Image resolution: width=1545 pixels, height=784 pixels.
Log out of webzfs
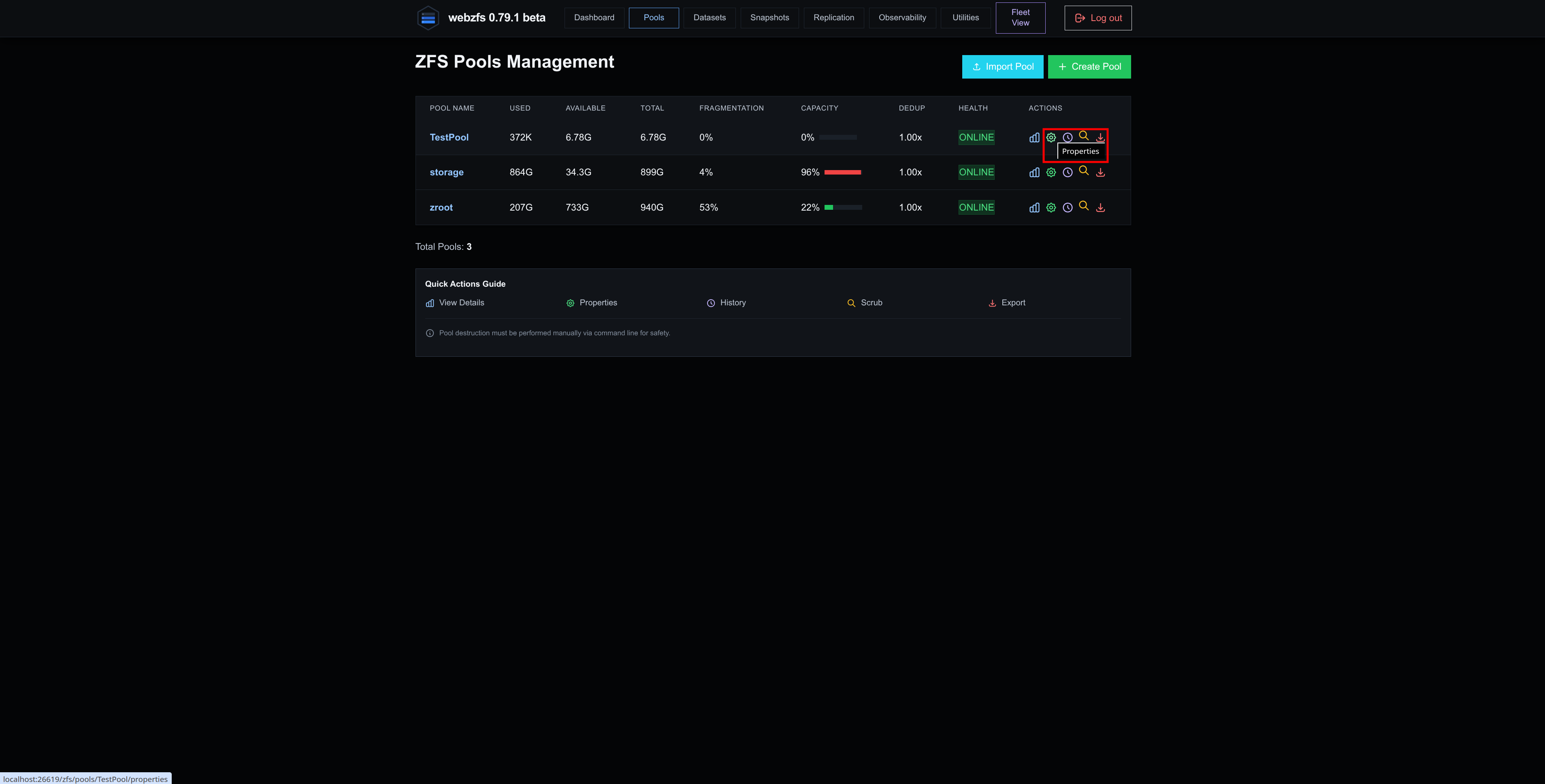click(1097, 18)
